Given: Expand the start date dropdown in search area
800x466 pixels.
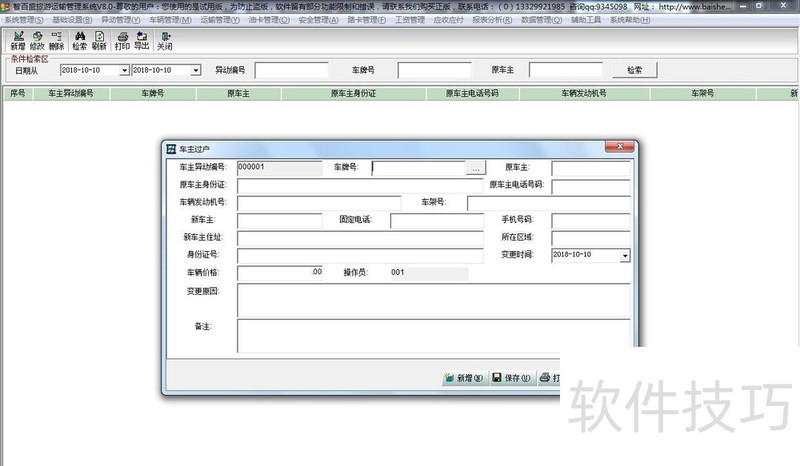Looking at the screenshot, I should tap(124, 70).
